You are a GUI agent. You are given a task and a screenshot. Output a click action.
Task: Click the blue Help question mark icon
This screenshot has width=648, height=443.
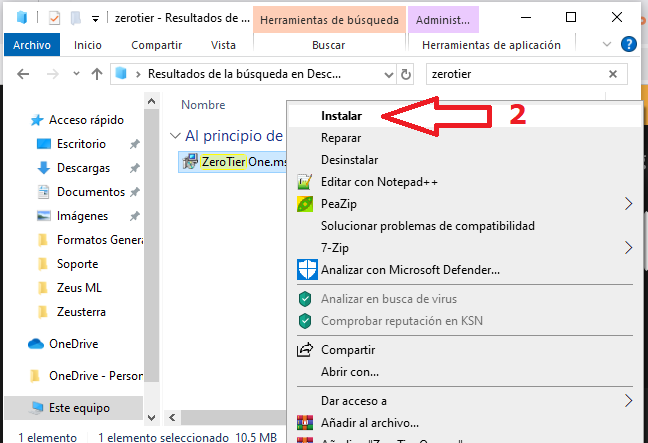coord(629,44)
